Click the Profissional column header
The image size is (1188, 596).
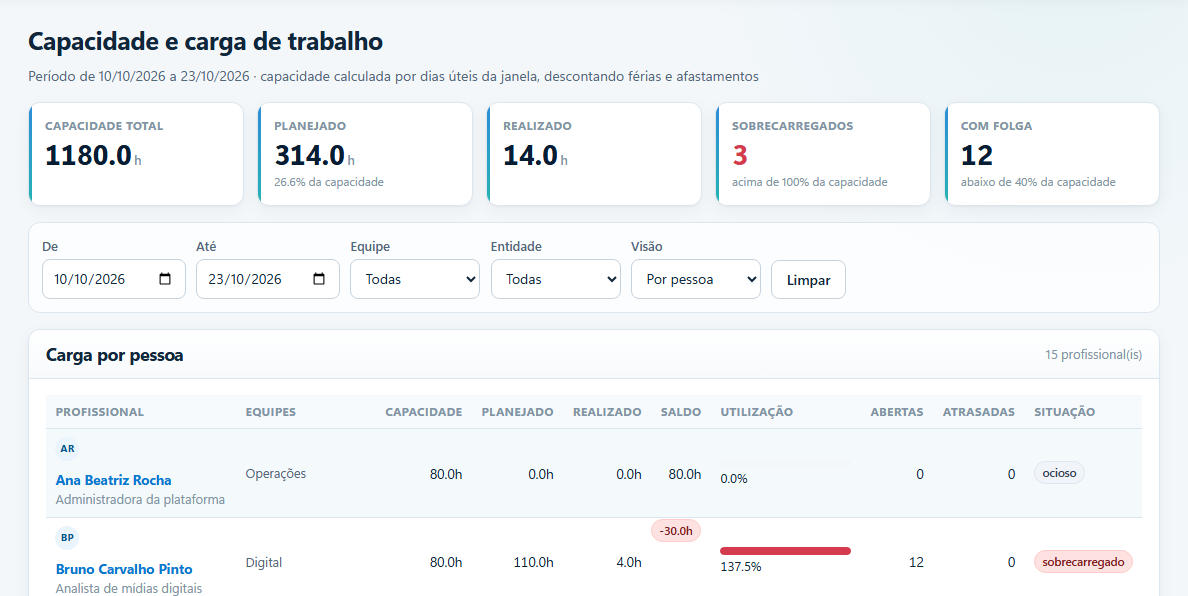pyautogui.click(x=99, y=412)
